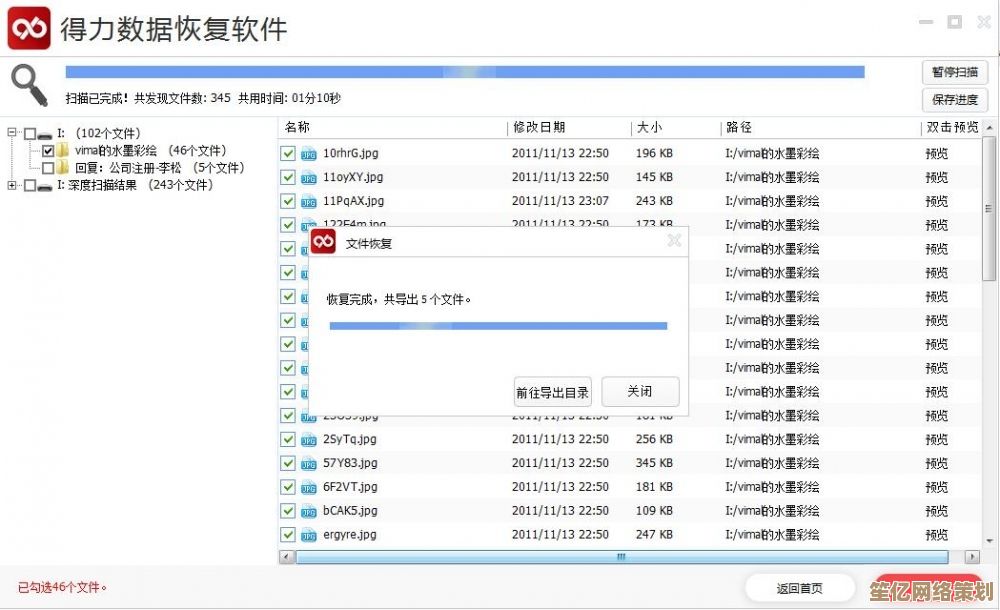Check the 回复：公司注册-李松 folder checkbox
This screenshot has width=1000, height=610.
[x=47, y=167]
